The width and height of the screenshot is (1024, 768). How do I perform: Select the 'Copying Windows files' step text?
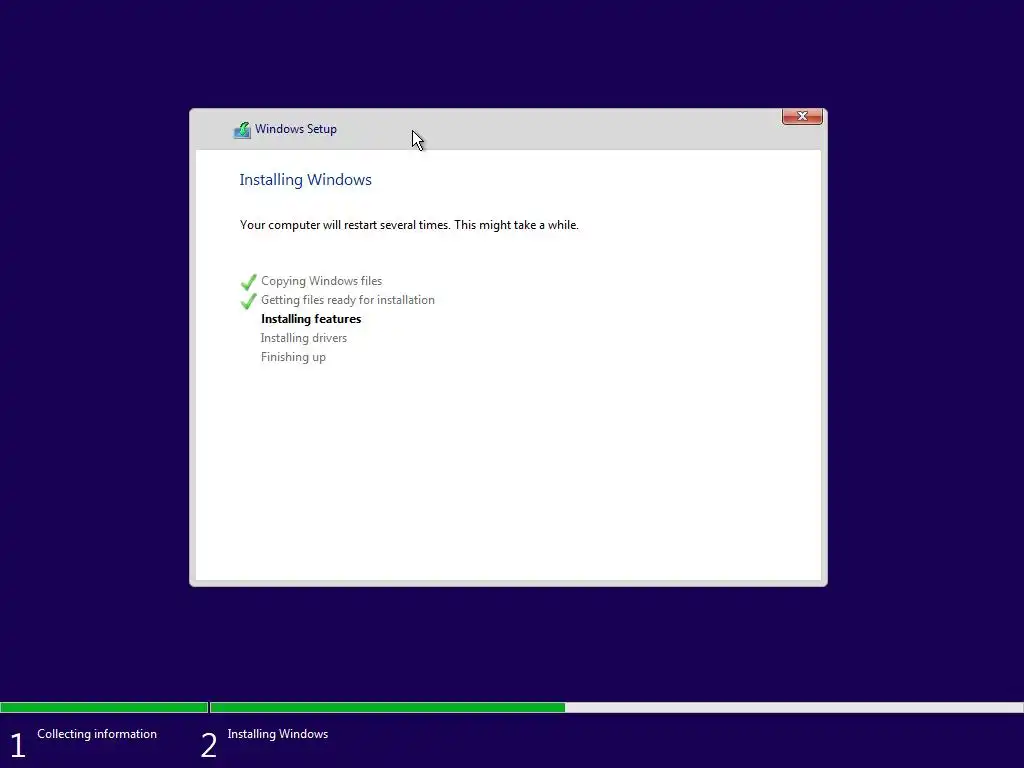[x=321, y=281]
